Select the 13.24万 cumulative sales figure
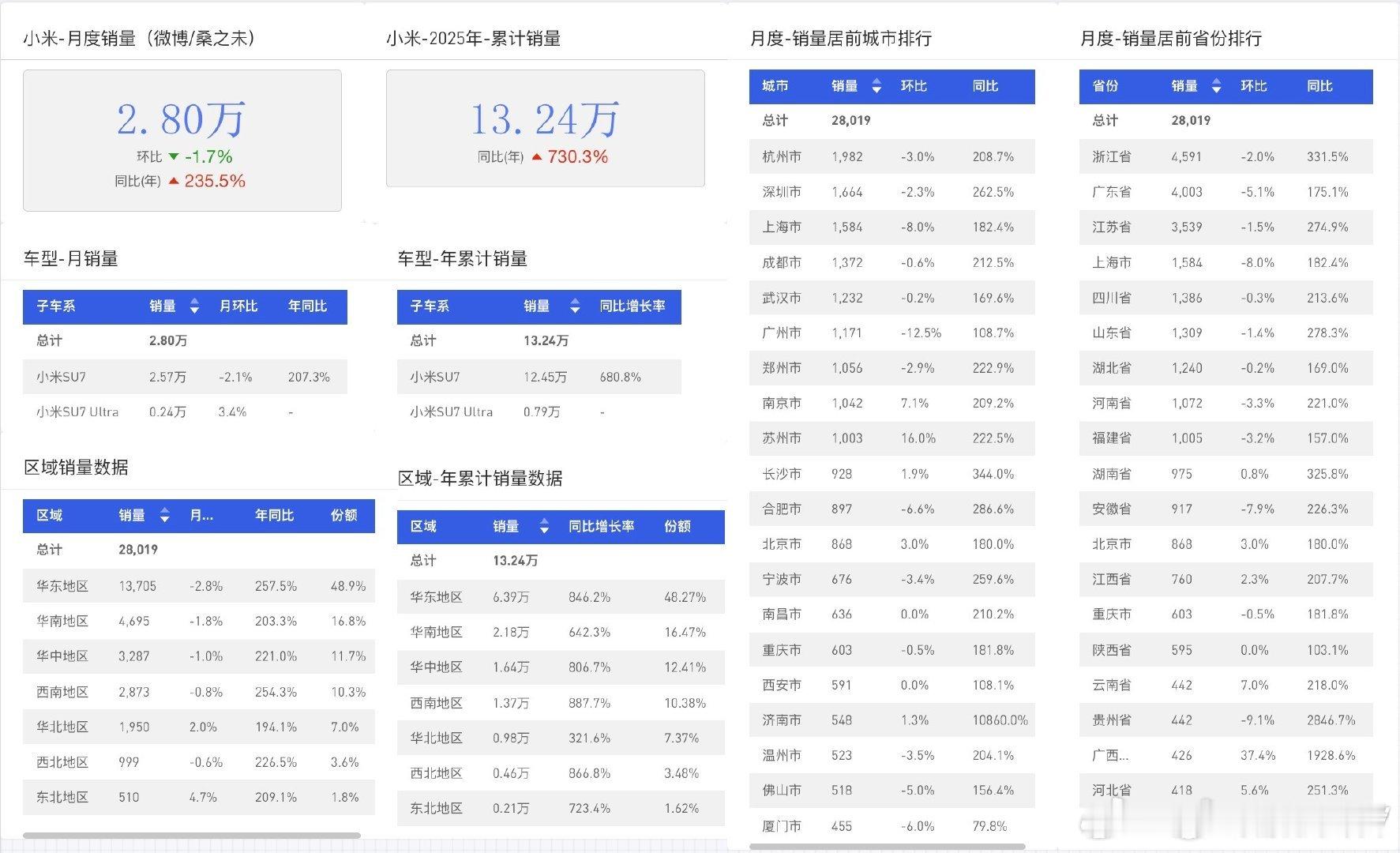Screen dimensions: 1400x853 [x=545, y=120]
